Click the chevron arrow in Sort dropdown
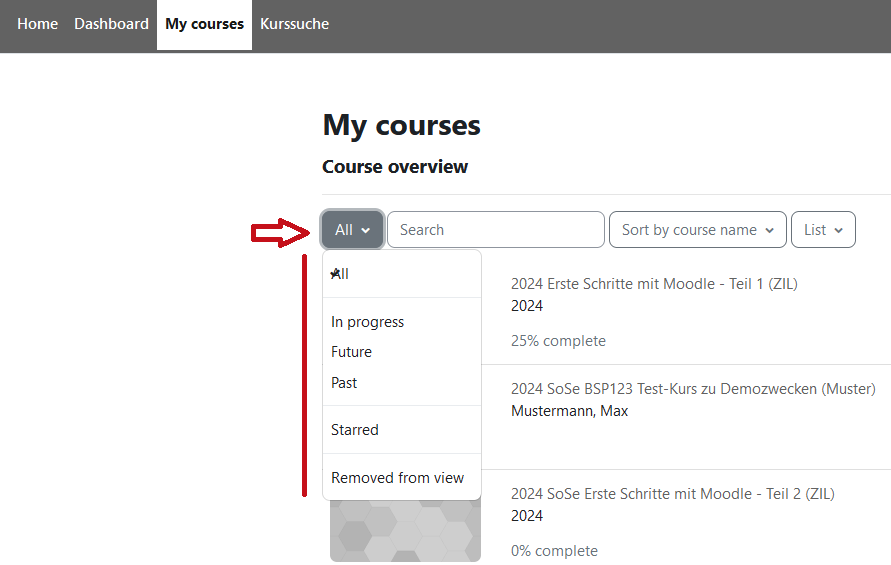This screenshot has width=891, height=565. [769, 231]
